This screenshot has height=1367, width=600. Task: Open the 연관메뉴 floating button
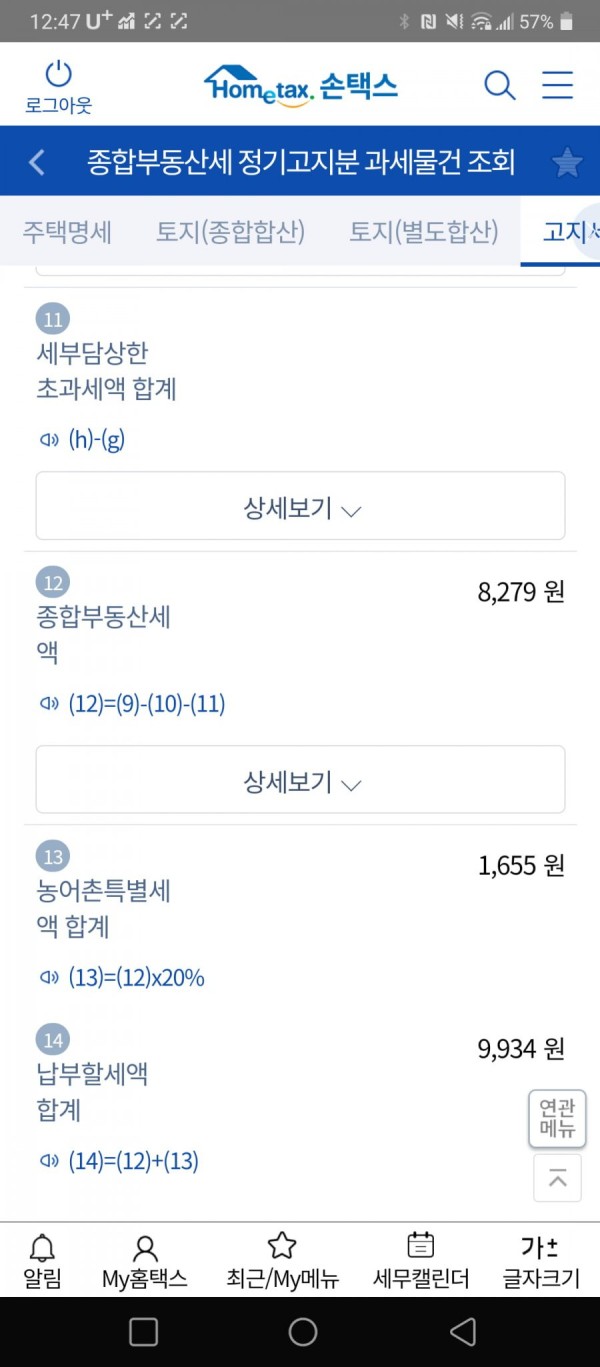point(557,1118)
